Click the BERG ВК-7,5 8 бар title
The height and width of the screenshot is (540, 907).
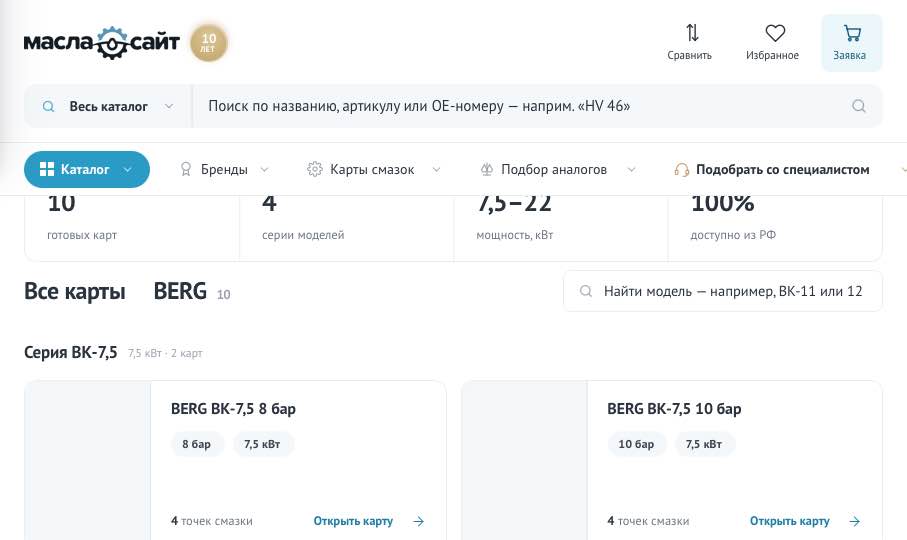point(233,409)
